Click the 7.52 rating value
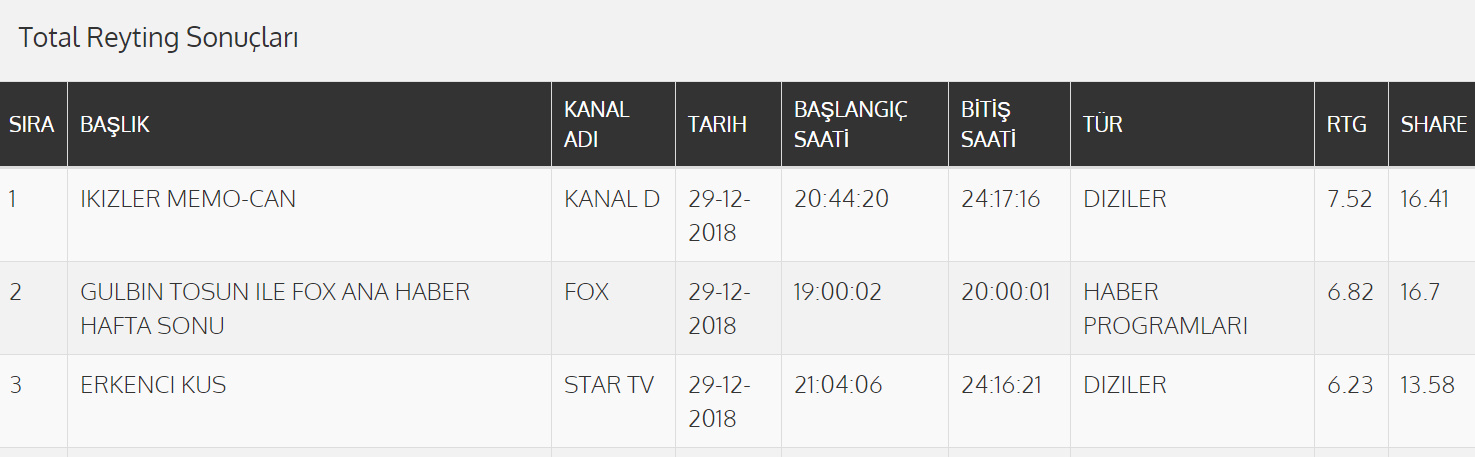Image resolution: width=1475 pixels, height=457 pixels. point(1350,199)
